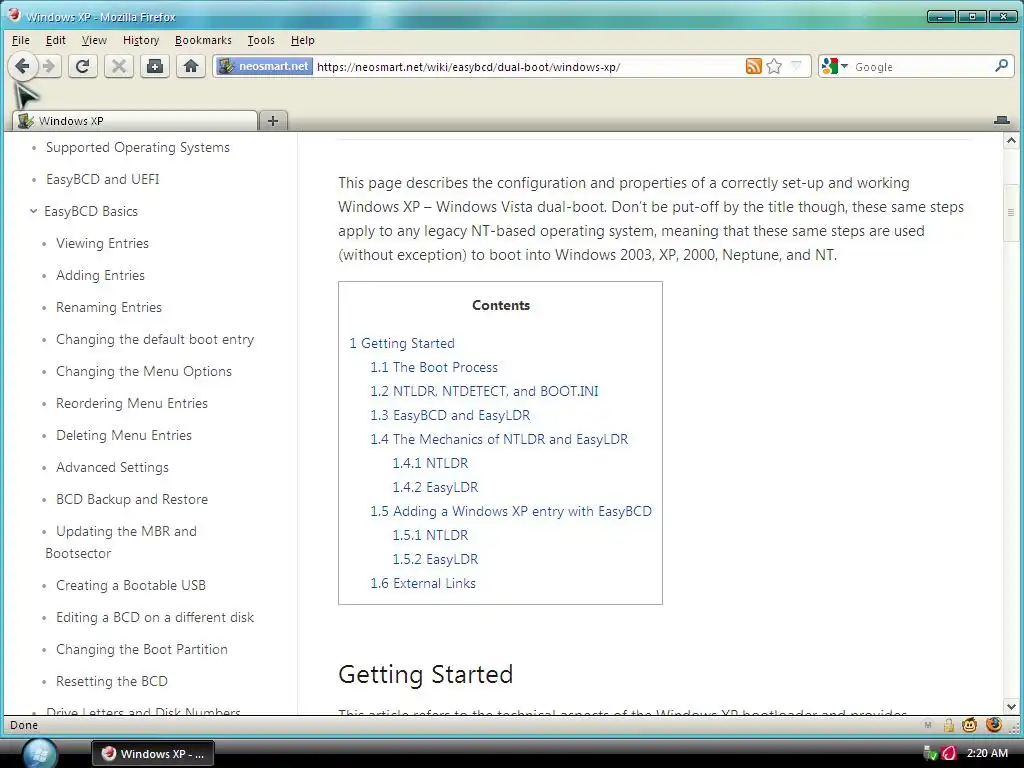Jump to section 1.4.2 EasyLDR

pyautogui.click(x=435, y=487)
